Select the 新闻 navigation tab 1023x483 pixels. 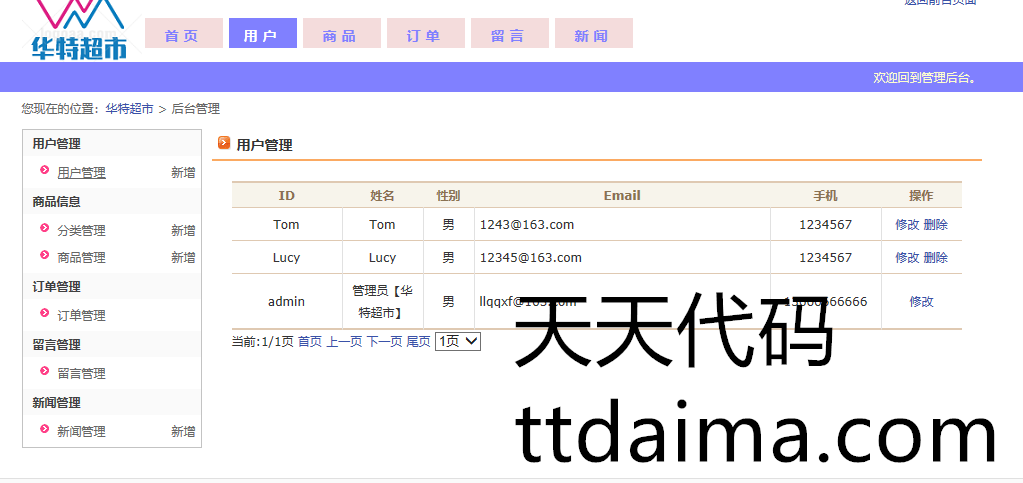(592, 35)
